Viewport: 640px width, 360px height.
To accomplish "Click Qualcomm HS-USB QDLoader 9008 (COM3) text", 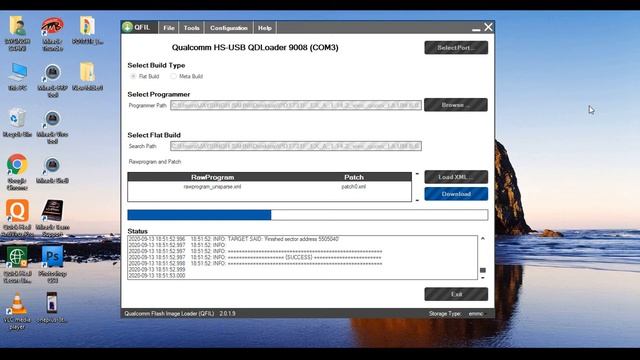I will point(255,47).
